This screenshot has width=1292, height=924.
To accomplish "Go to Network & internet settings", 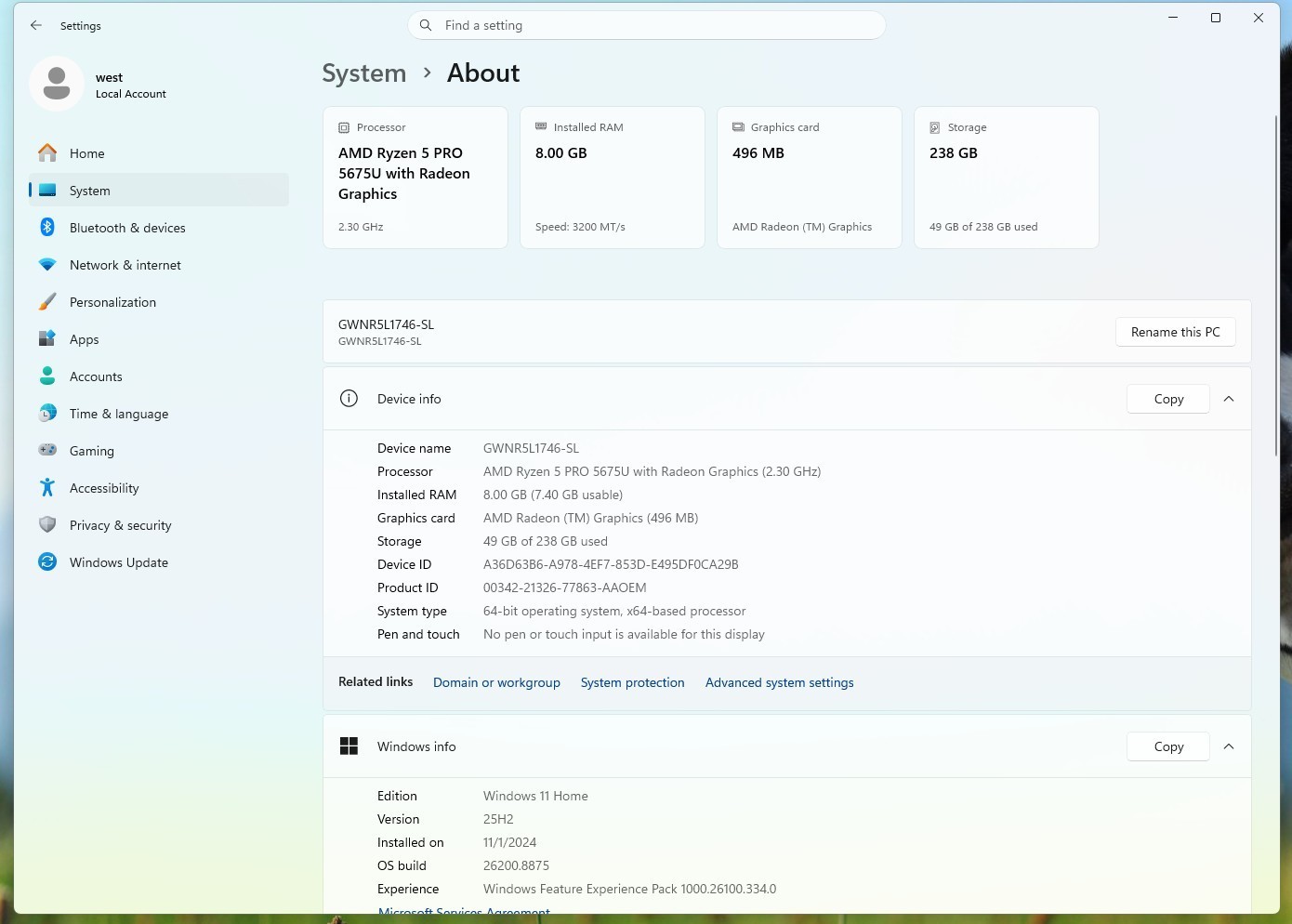I will pos(159,265).
